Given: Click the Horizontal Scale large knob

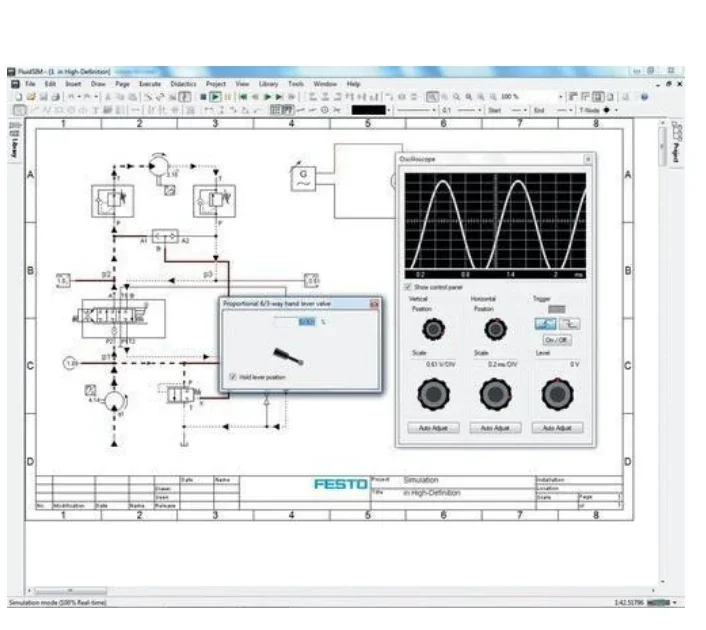Looking at the screenshot, I should pyautogui.click(x=495, y=394).
